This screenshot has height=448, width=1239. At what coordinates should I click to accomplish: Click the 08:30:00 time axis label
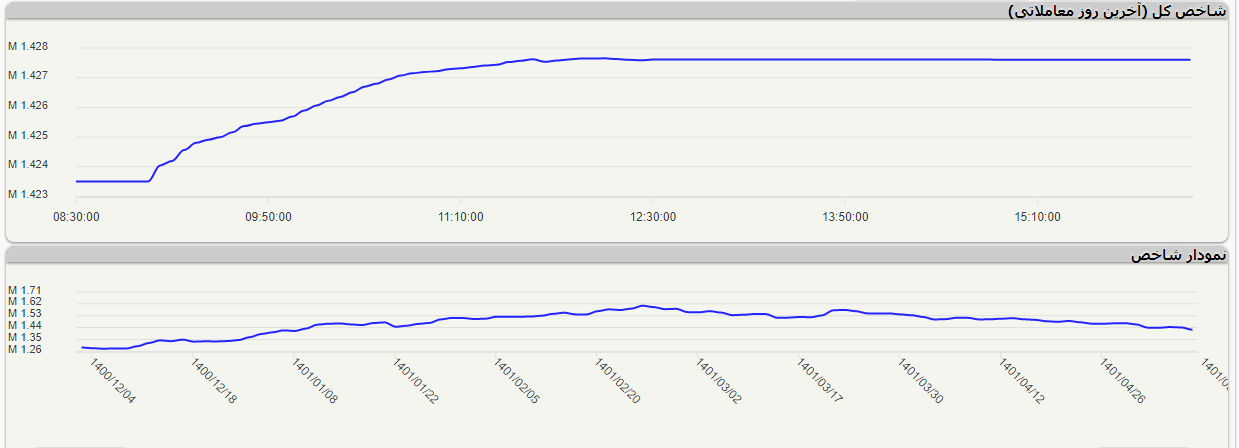pos(76,217)
